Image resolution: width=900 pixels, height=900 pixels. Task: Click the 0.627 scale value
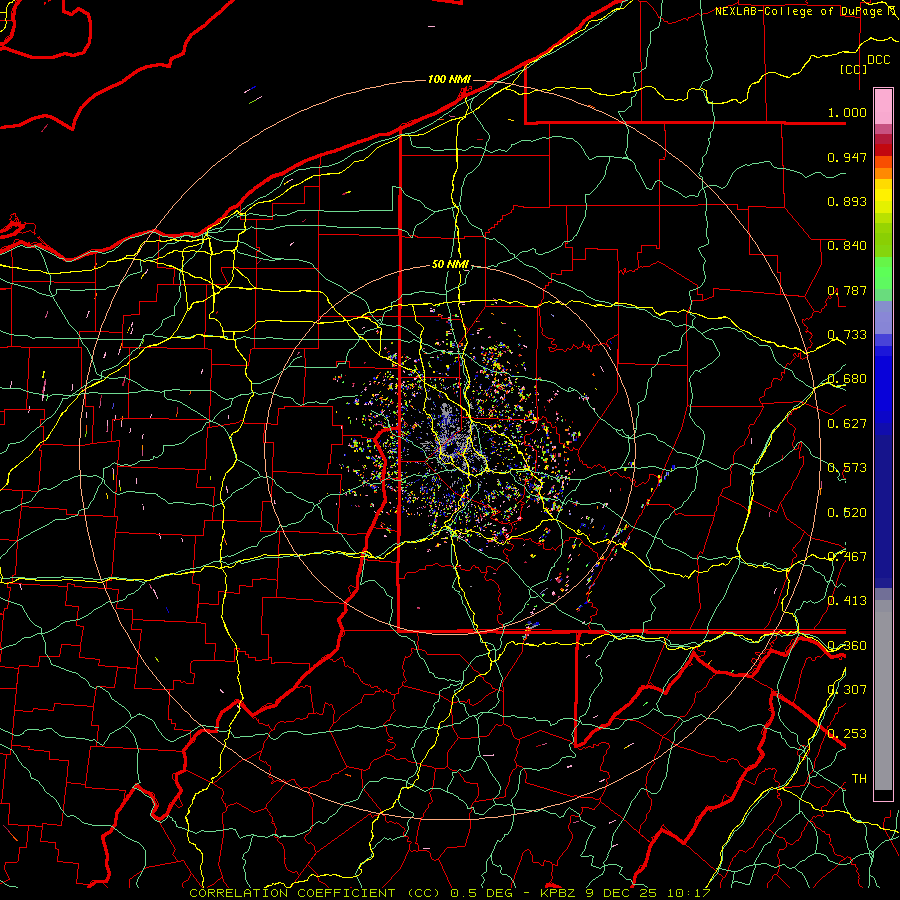(847, 423)
